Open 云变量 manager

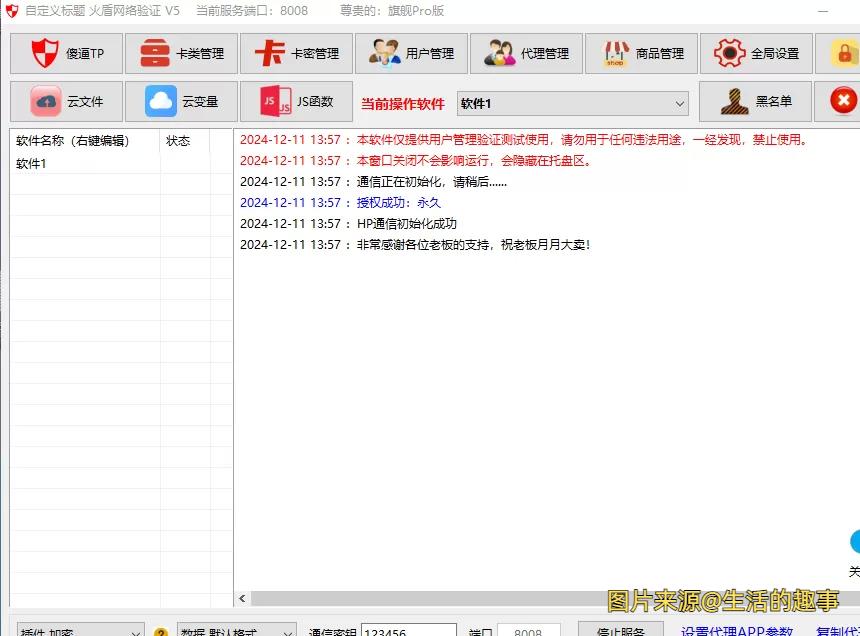pyautogui.click(x=181, y=101)
